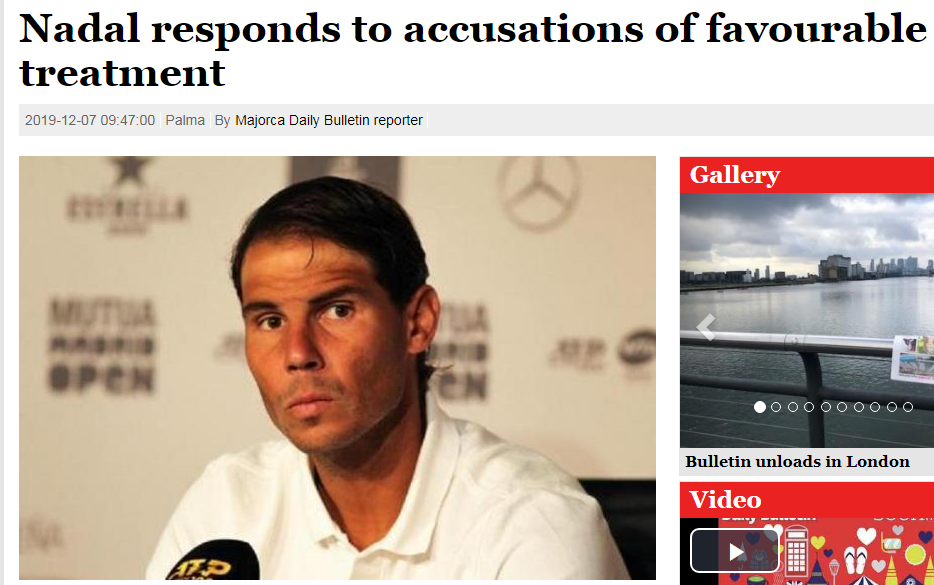934x585 pixels.
Task: Select the sixth gallery slide dot
Action: [842, 407]
